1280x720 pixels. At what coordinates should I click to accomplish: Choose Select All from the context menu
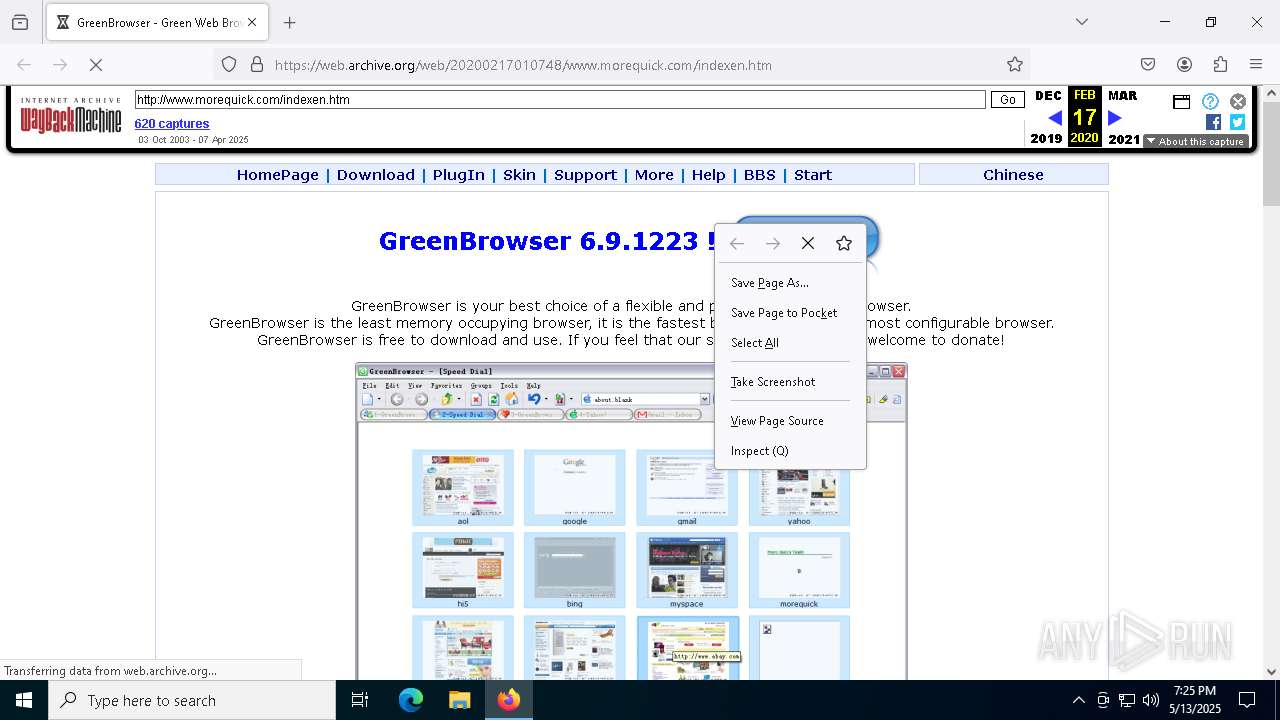click(x=790, y=343)
